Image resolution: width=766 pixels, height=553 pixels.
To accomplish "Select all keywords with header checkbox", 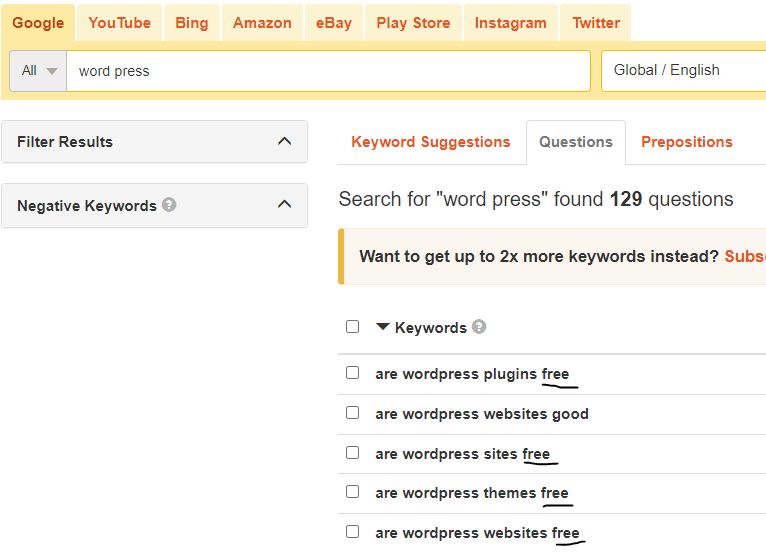I will pos(352,326).
